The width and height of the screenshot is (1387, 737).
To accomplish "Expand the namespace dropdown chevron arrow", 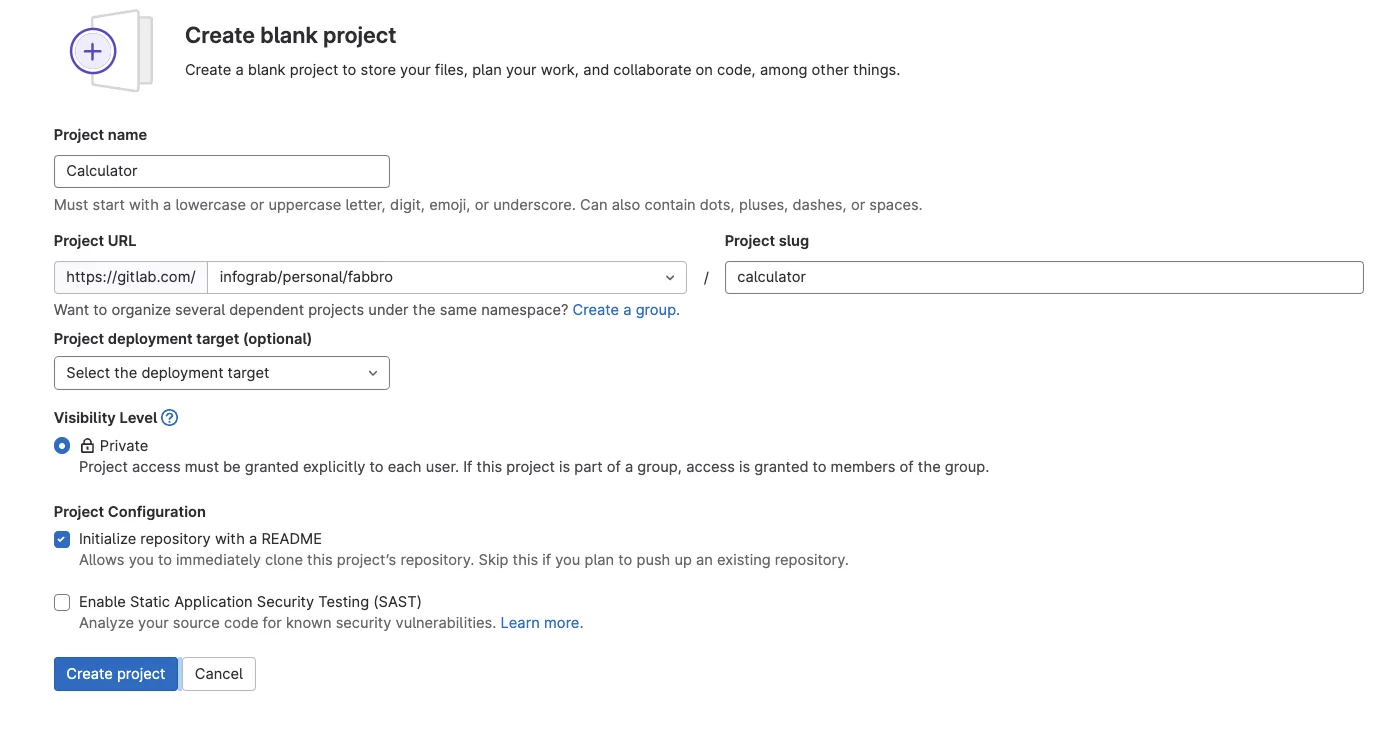I will [670, 277].
